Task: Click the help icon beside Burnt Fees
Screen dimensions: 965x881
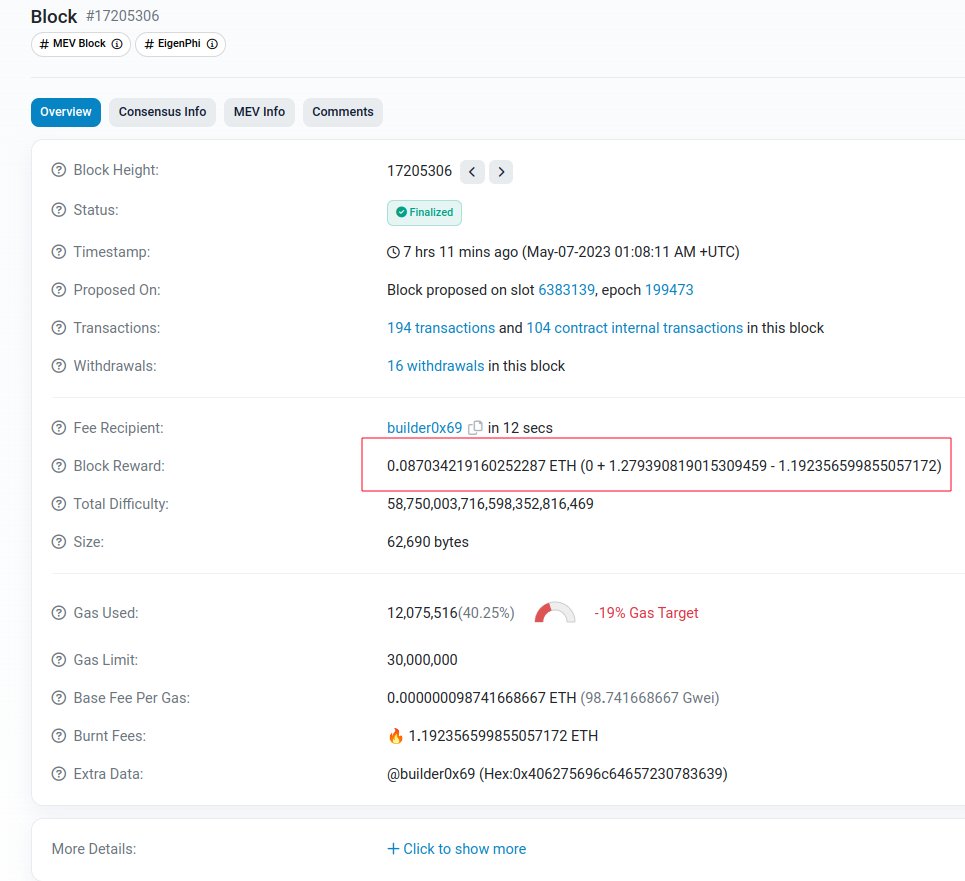Action: [x=58, y=736]
